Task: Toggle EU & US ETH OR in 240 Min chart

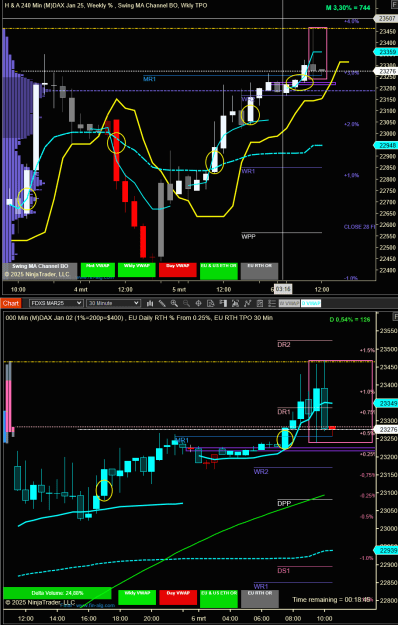Action: click(218, 271)
